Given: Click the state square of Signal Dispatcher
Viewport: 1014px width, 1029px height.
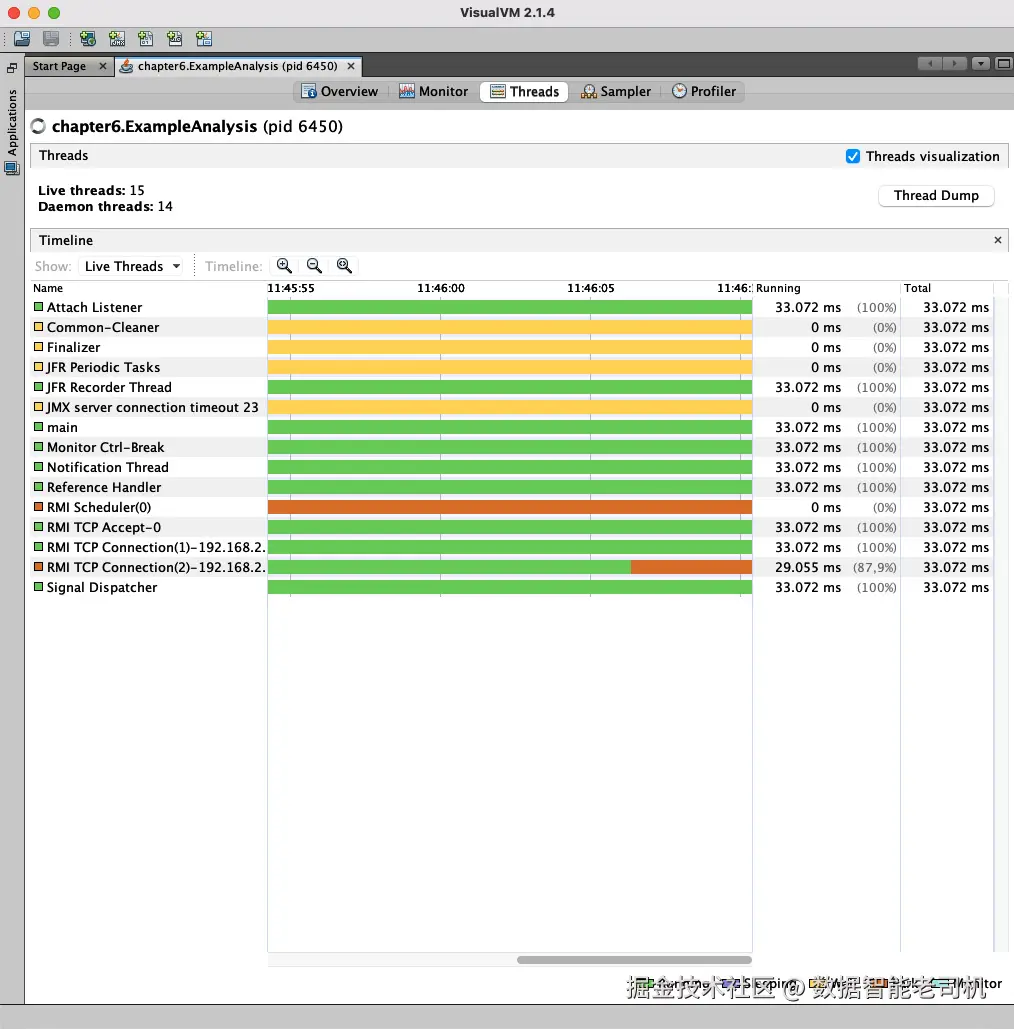Looking at the screenshot, I should pyautogui.click(x=39, y=587).
